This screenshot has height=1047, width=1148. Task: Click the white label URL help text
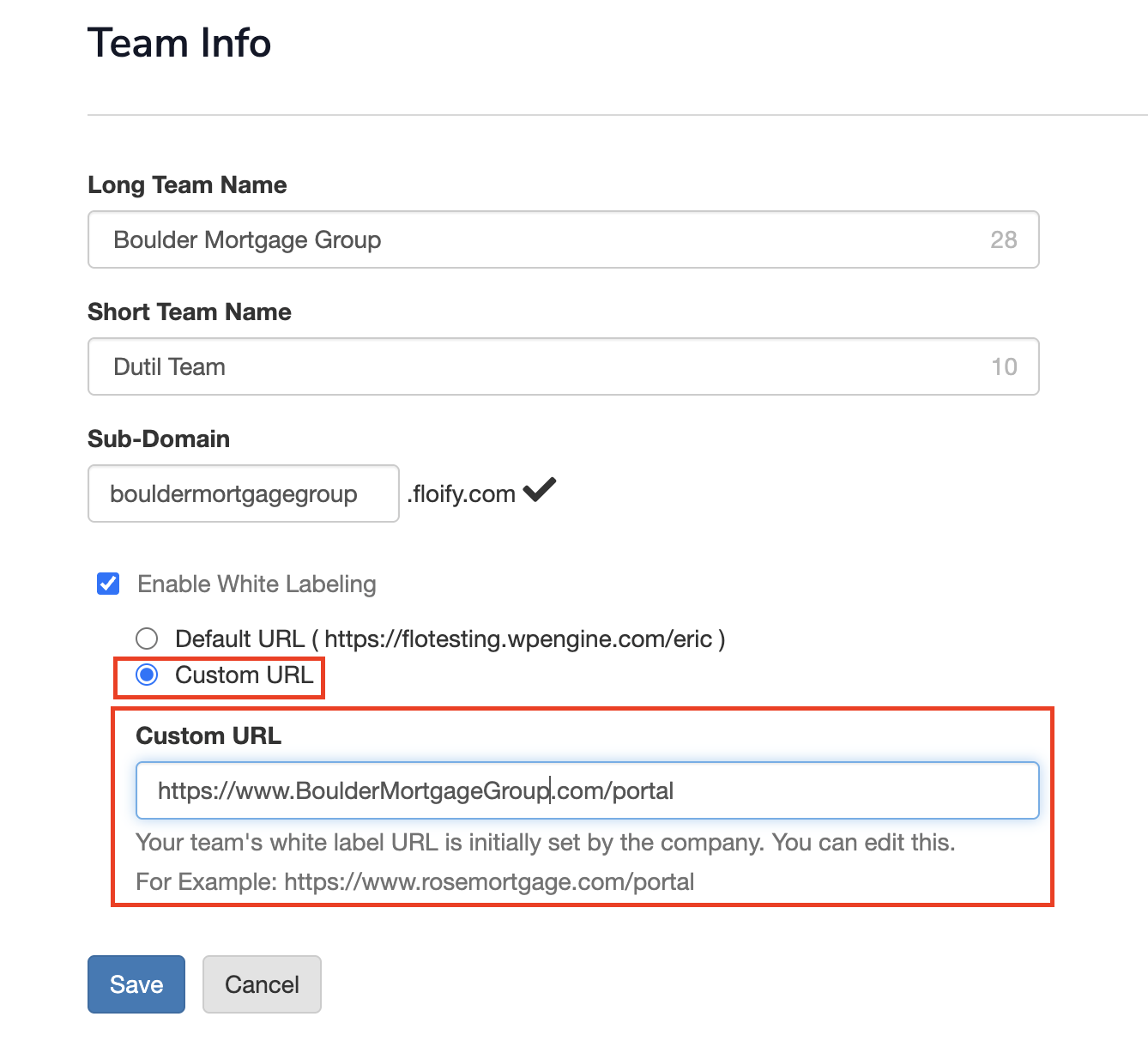click(x=545, y=843)
